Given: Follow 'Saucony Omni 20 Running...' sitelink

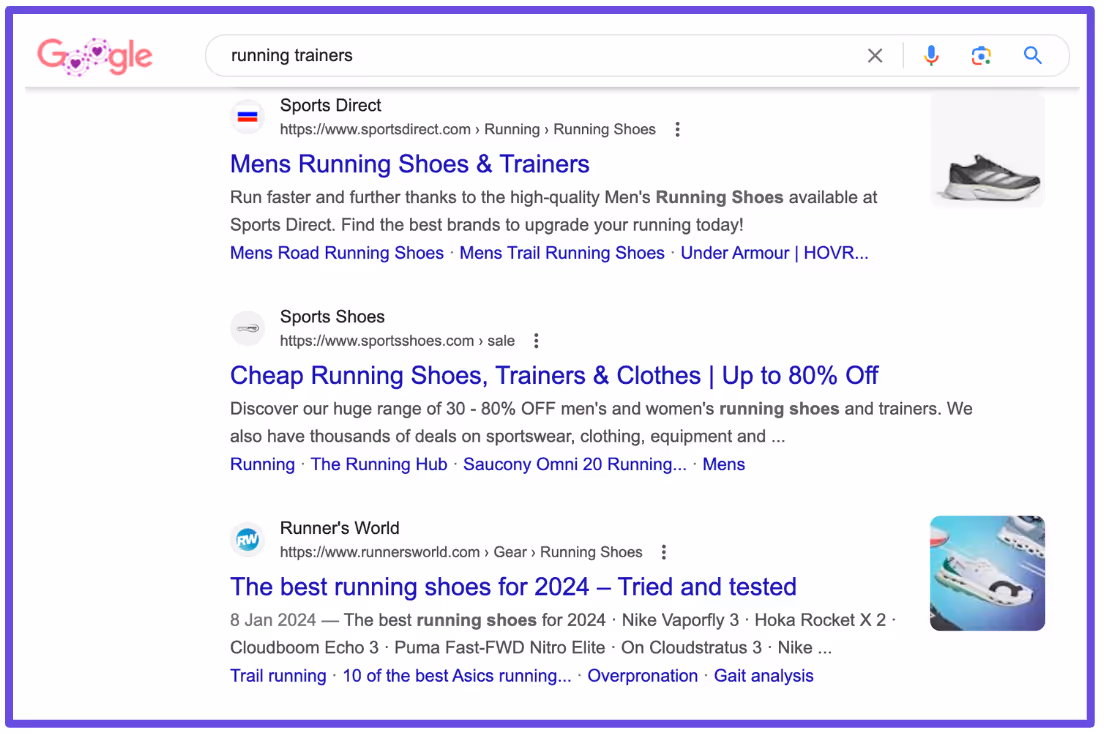Looking at the screenshot, I should tap(575, 464).
